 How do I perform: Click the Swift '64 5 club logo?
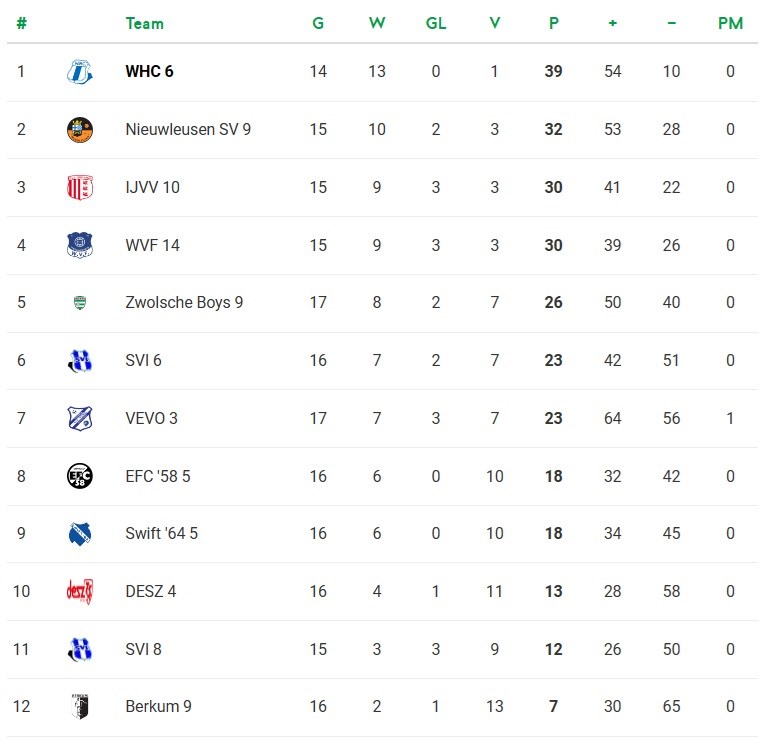79,534
